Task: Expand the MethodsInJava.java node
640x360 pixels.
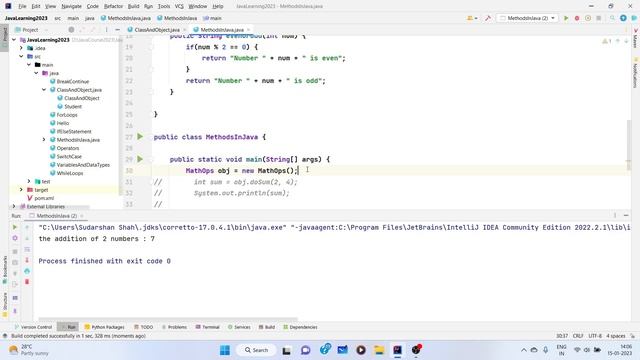Action: (44, 140)
